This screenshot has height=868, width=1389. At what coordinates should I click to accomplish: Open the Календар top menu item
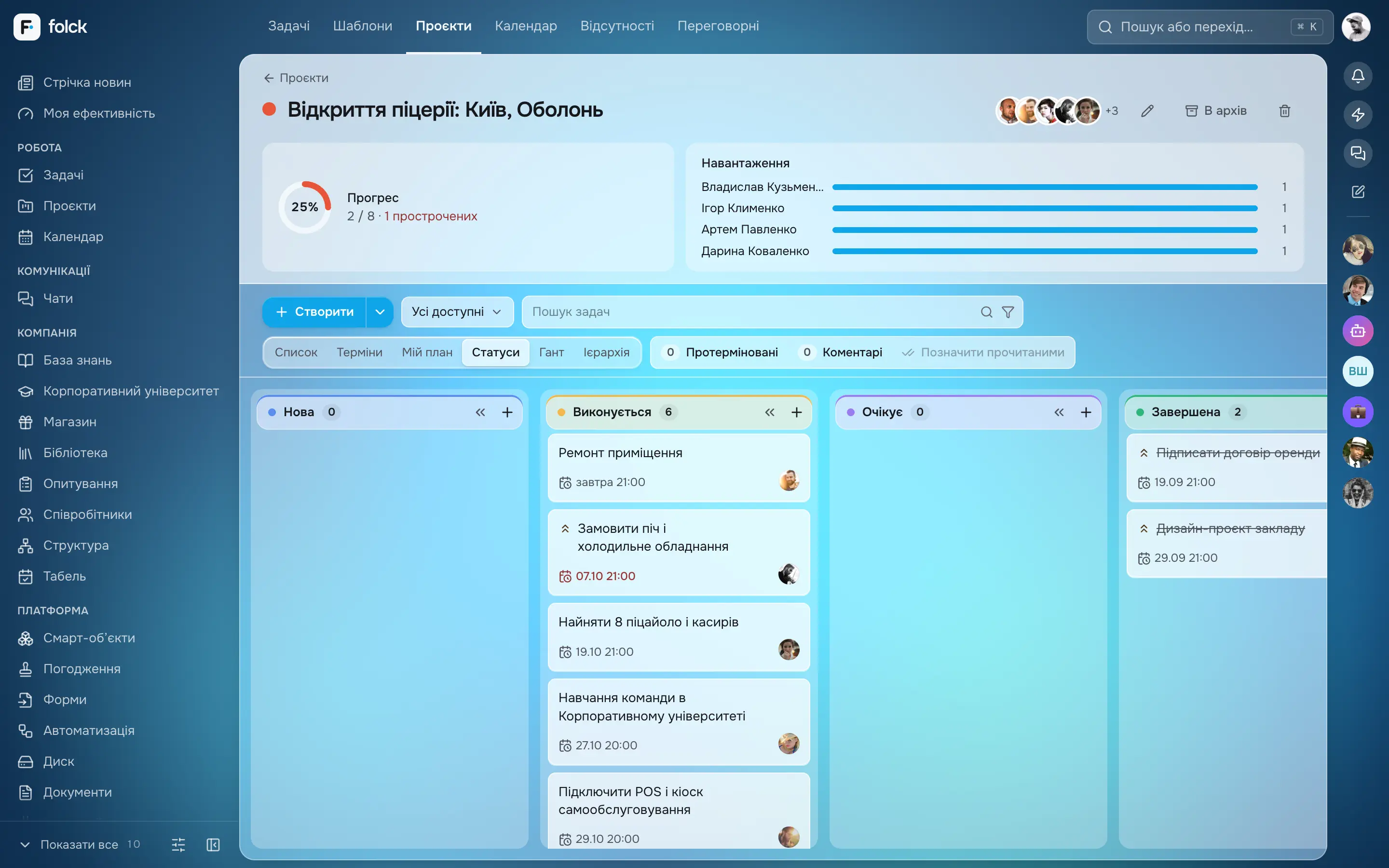point(526,26)
